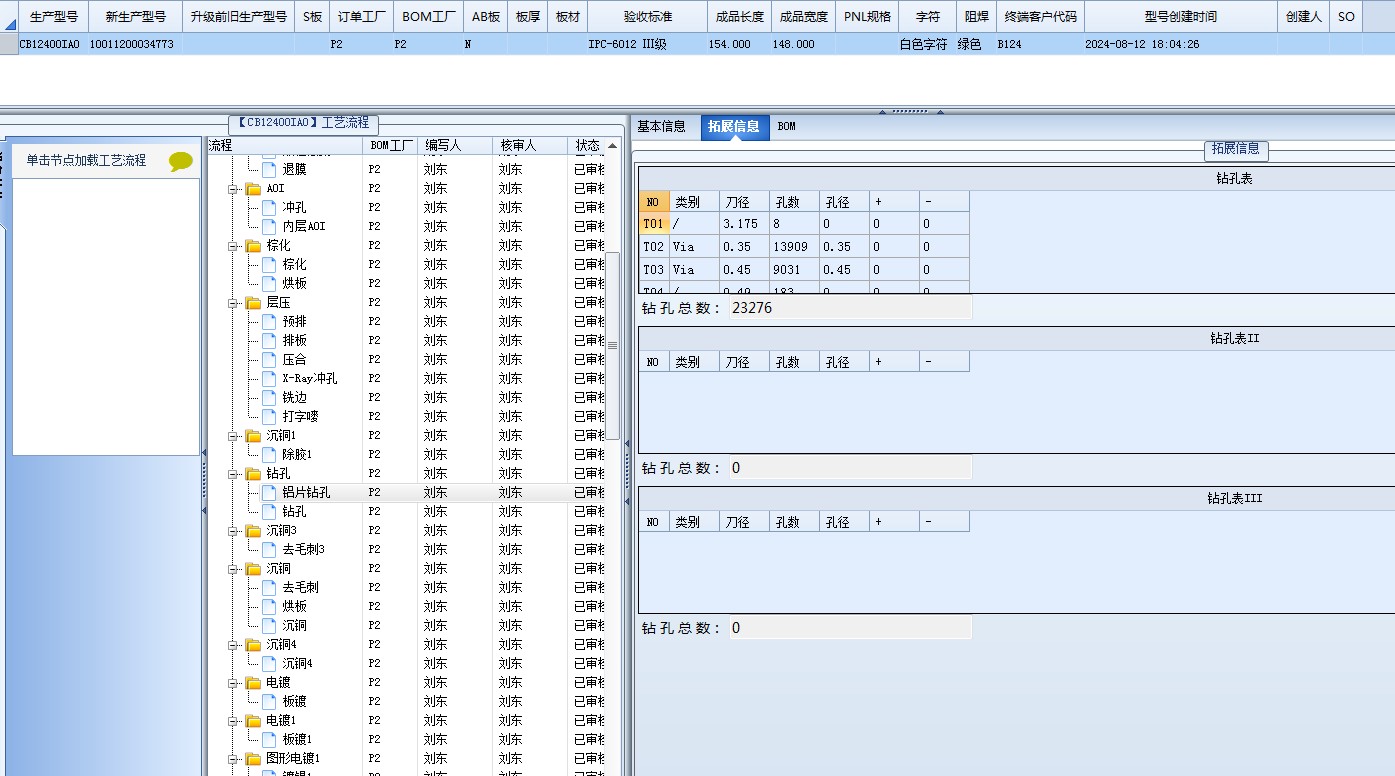Click the 层压 folder icon

tap(253, 303)
